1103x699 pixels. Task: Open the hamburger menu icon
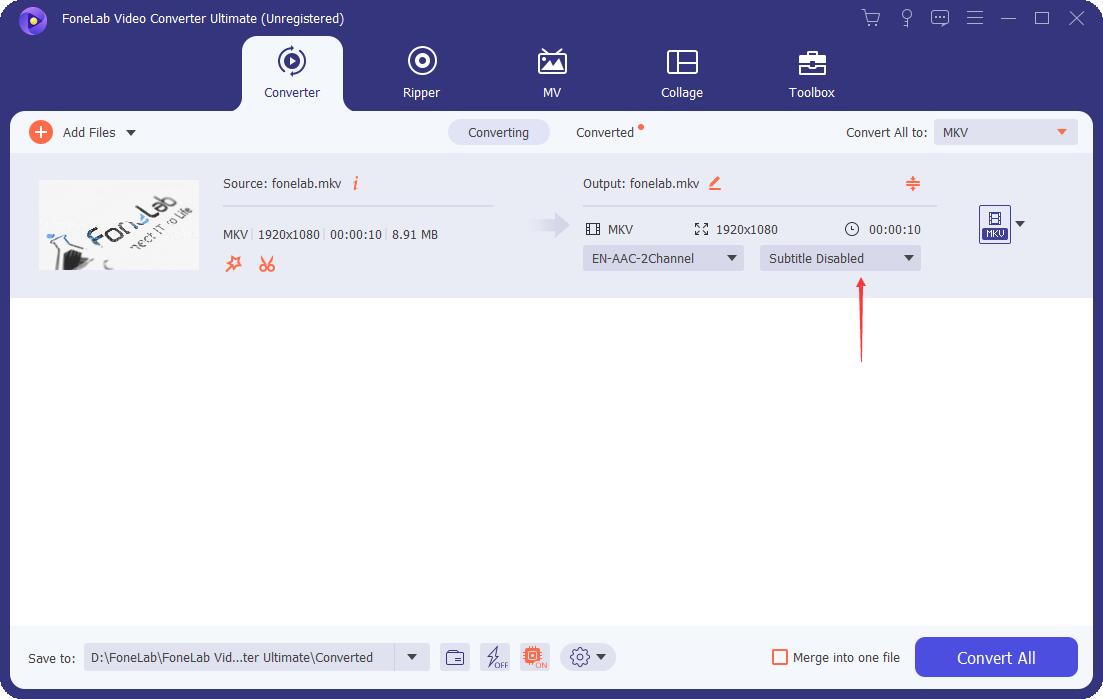point(974,18)
